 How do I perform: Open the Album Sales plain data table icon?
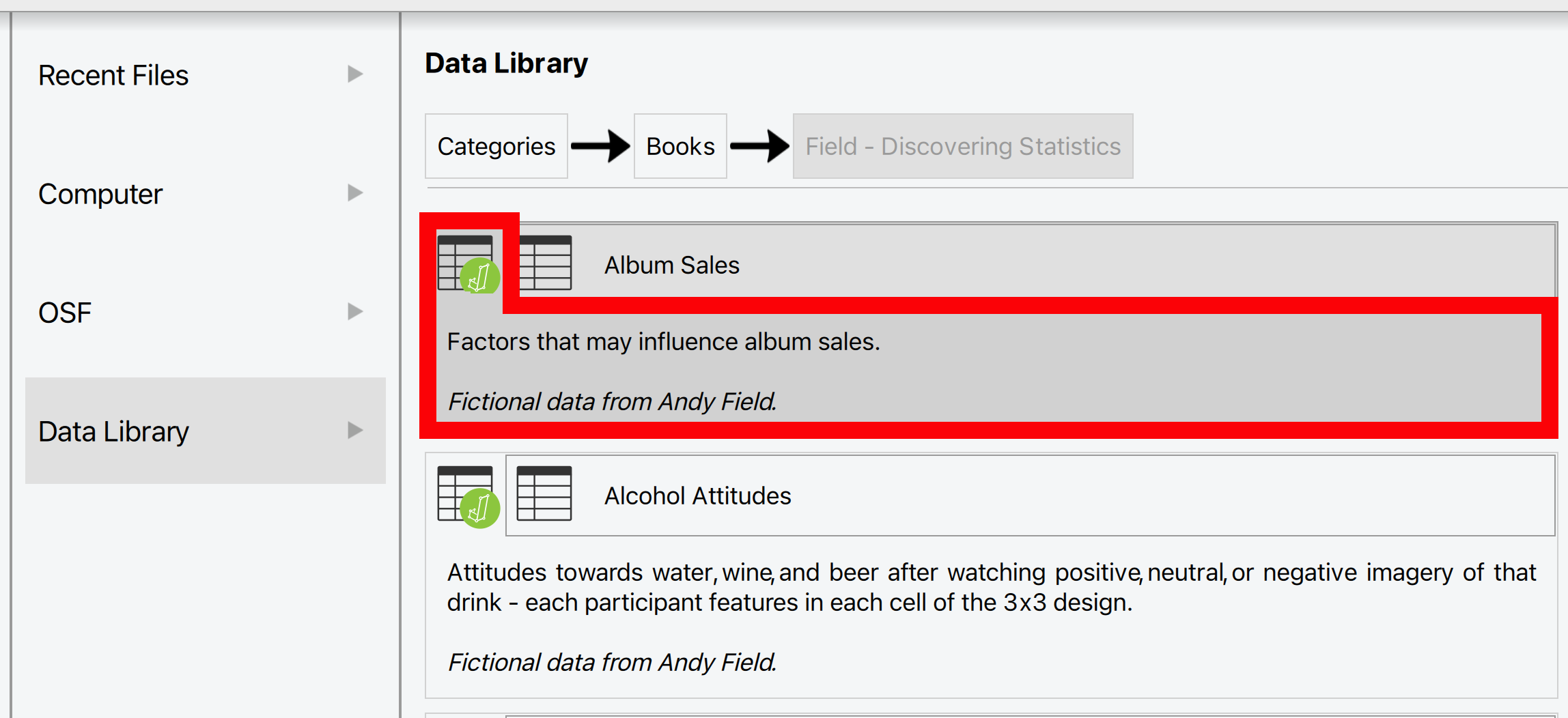click(x=544, y=263)
